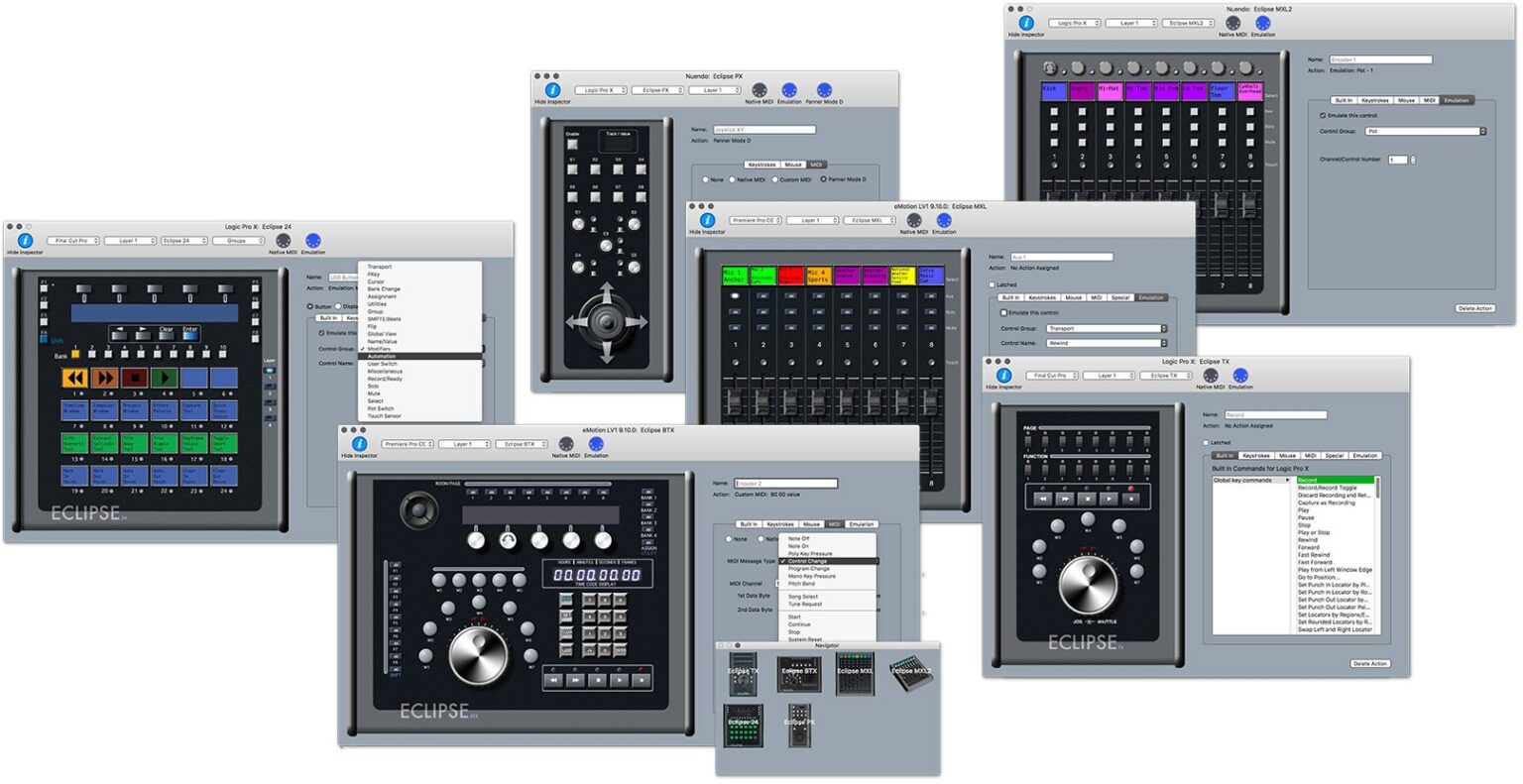Open the Control Group Transport dropdown in the Eclipse MXL window

pos(1108,328)
